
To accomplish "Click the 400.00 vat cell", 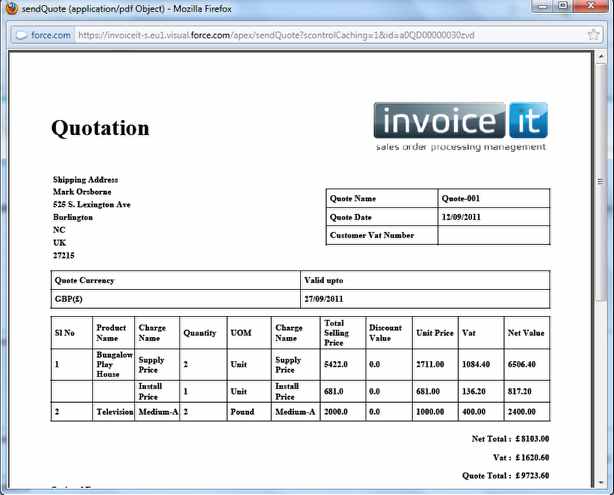I will pyautogui.click(x=481, y=412).
